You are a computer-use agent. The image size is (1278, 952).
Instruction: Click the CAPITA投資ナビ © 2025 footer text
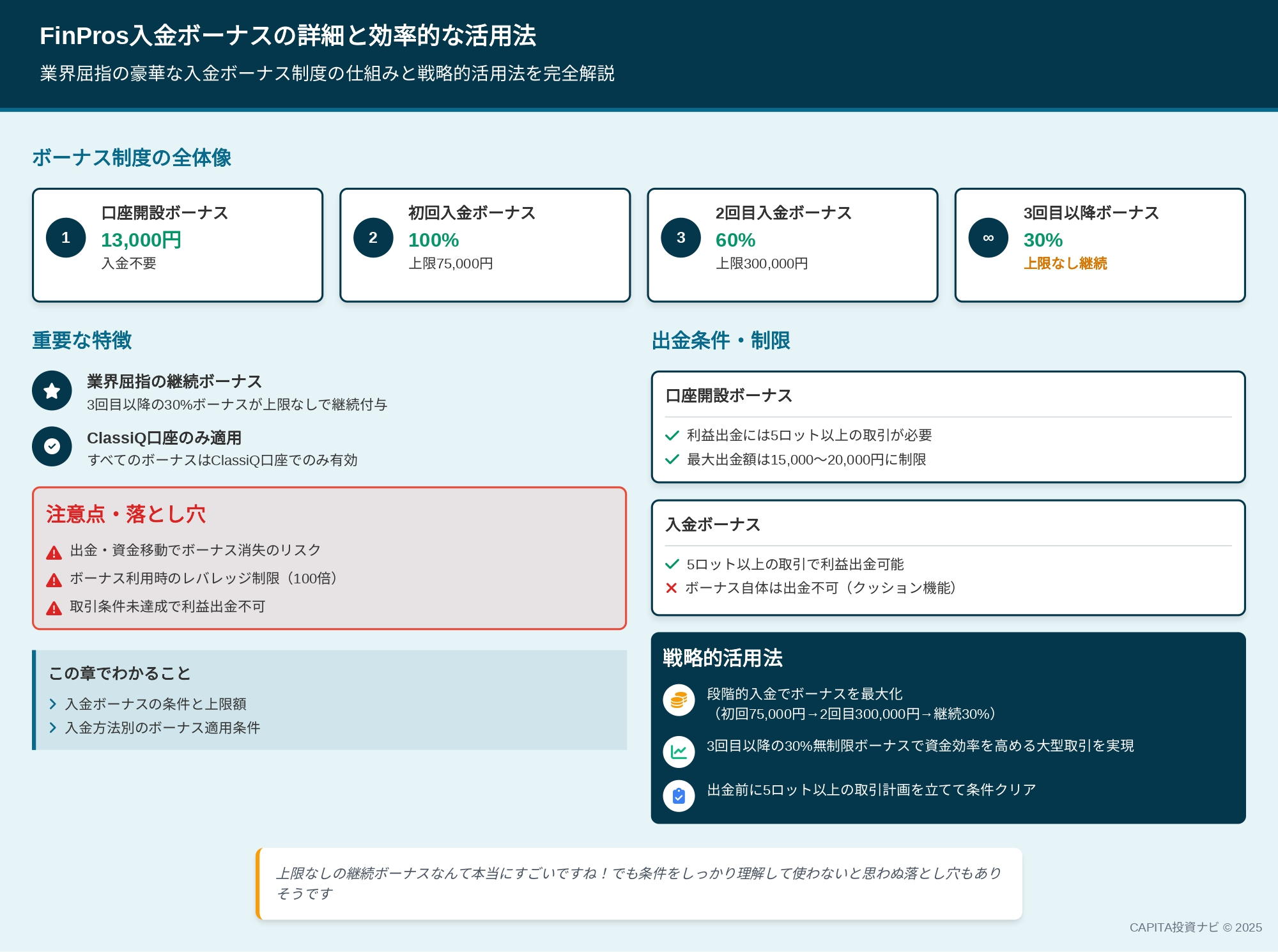1196,927
